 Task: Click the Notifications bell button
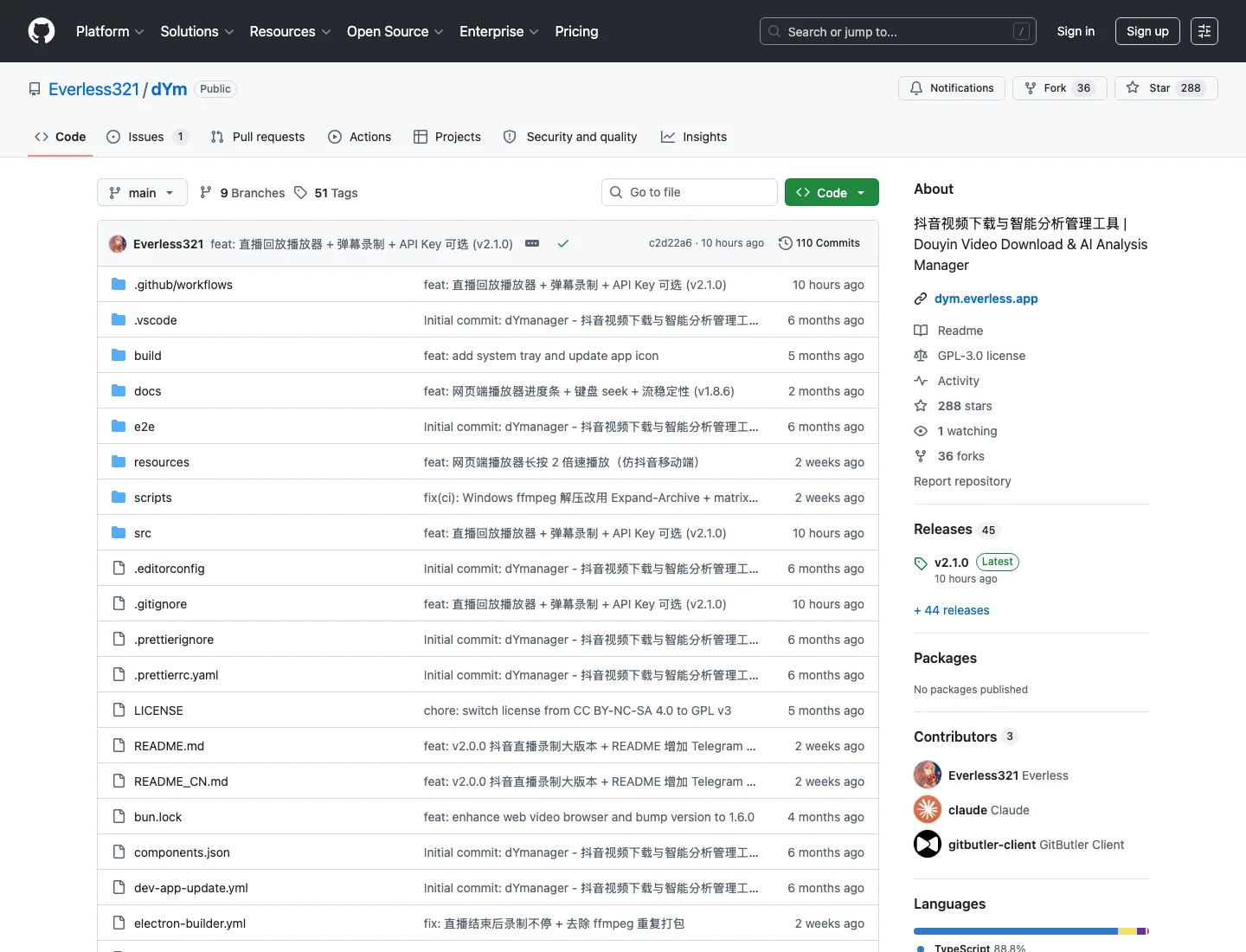(x=952, y=88)
